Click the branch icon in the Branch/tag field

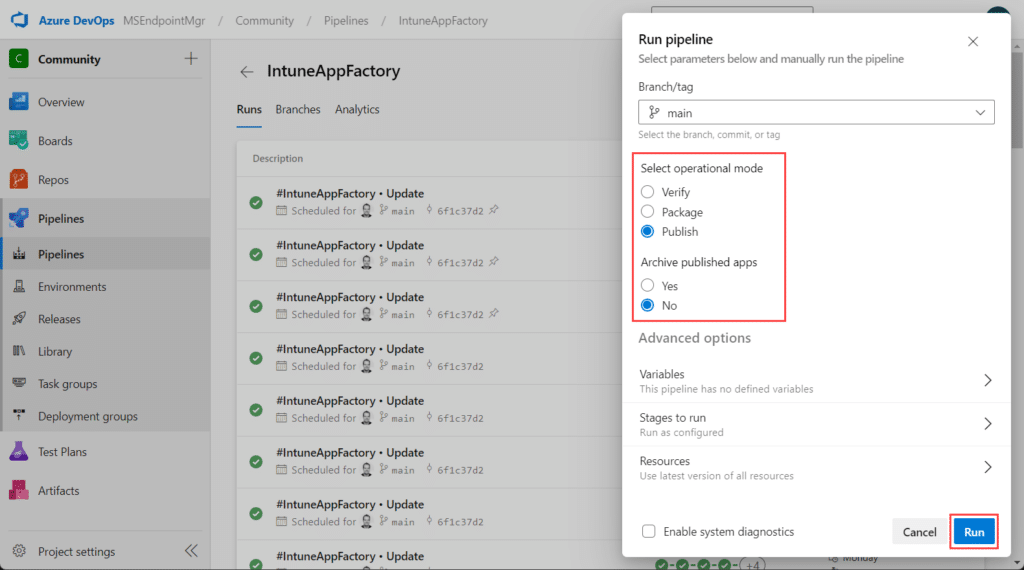(x=654, y=112)
